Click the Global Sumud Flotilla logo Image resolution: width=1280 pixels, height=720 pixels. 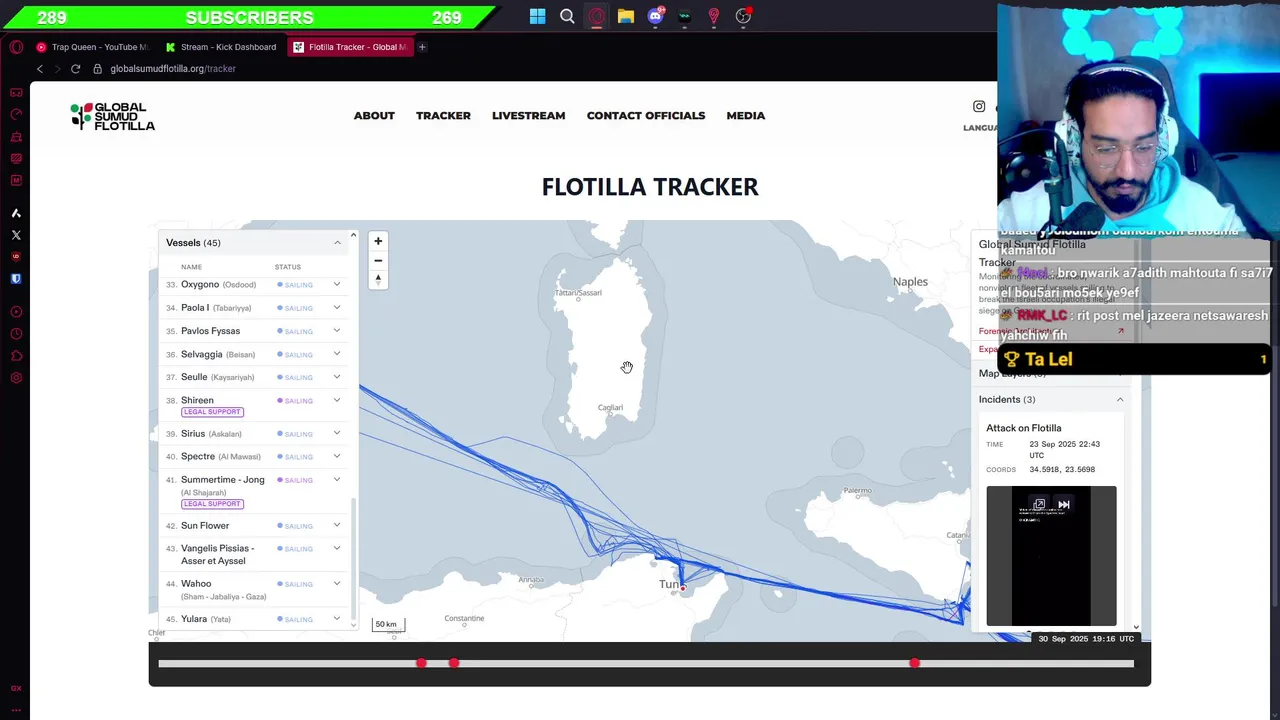click(x=112, y=116)
